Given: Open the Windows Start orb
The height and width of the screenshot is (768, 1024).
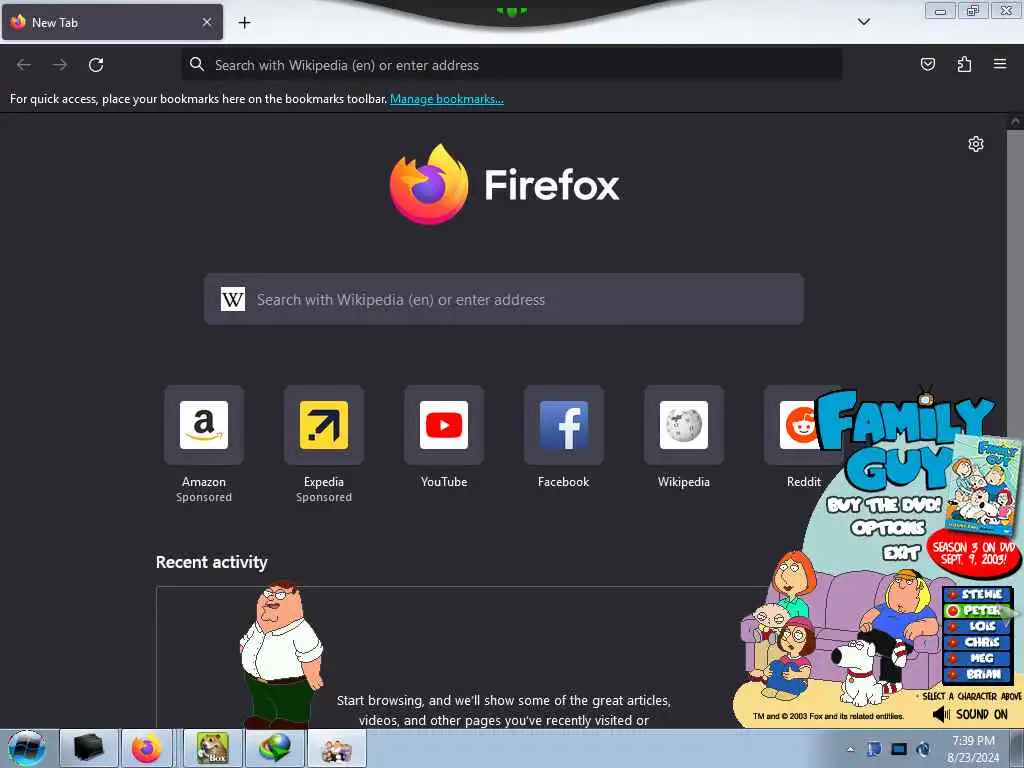Looking at the screenshot, I should 27,748.
